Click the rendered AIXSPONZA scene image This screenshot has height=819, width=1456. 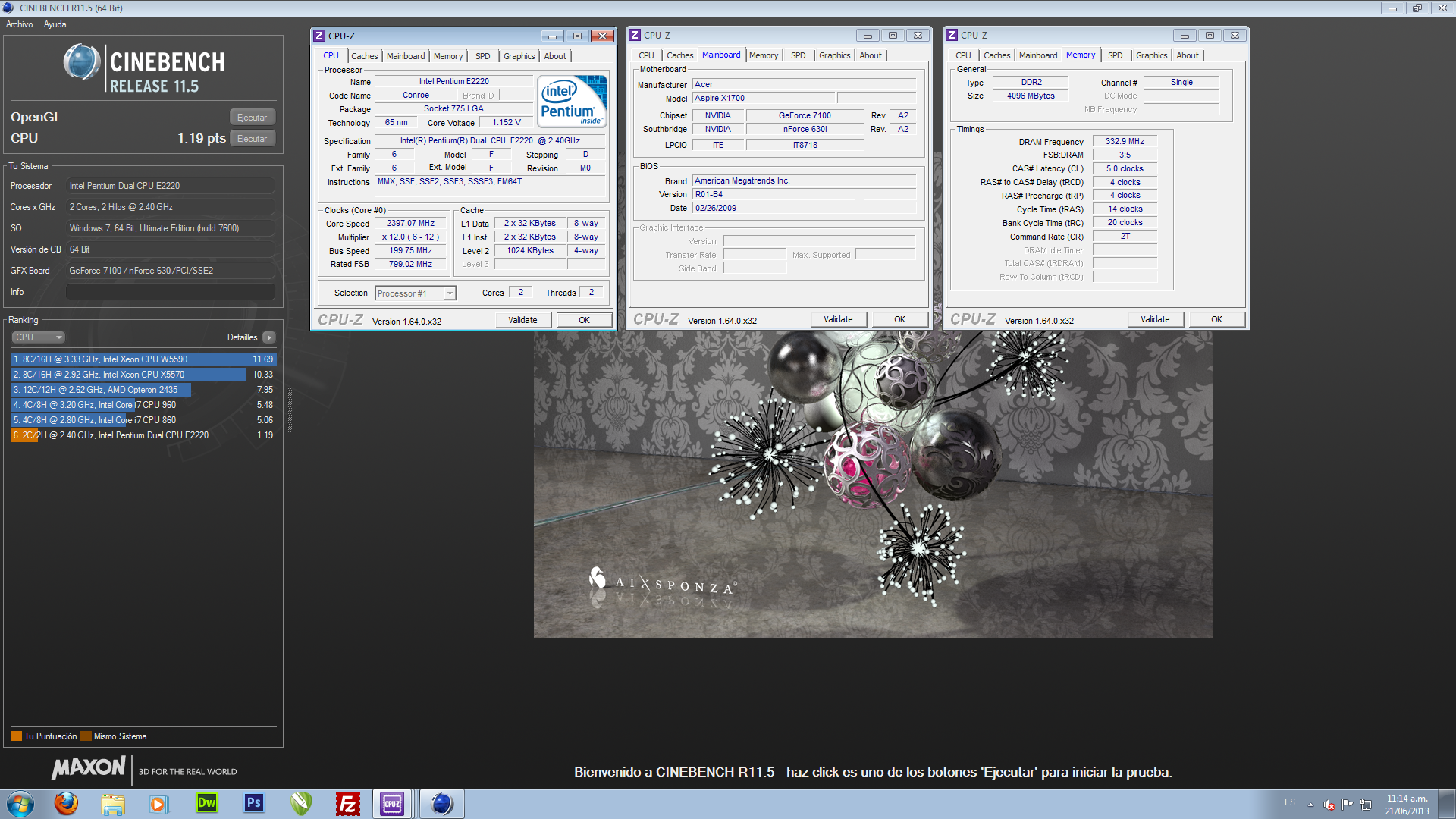click(x=873, y=484)
